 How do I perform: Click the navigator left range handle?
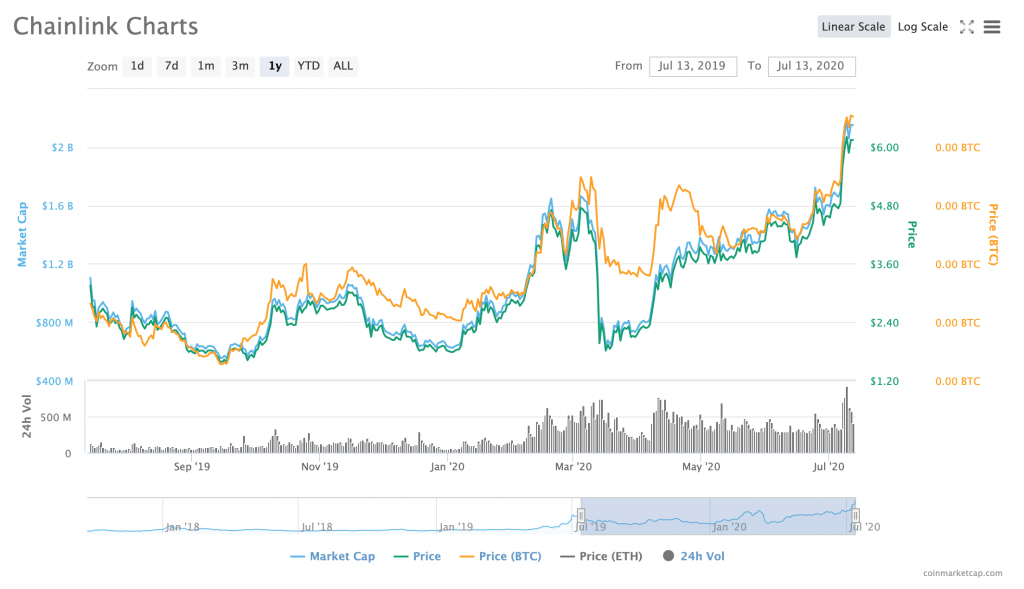[581, 515]
